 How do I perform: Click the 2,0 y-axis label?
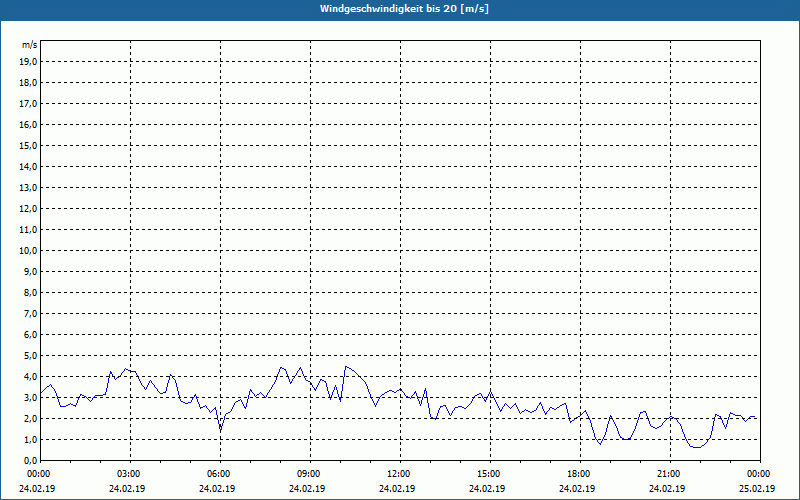coord(30,418)
